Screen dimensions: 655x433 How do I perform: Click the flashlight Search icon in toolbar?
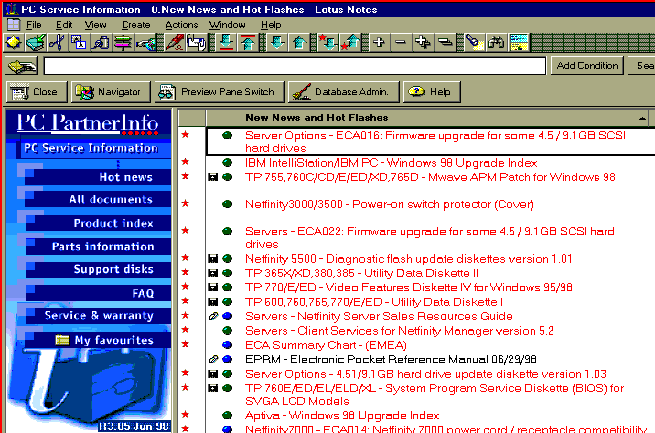tap(472, 43)
